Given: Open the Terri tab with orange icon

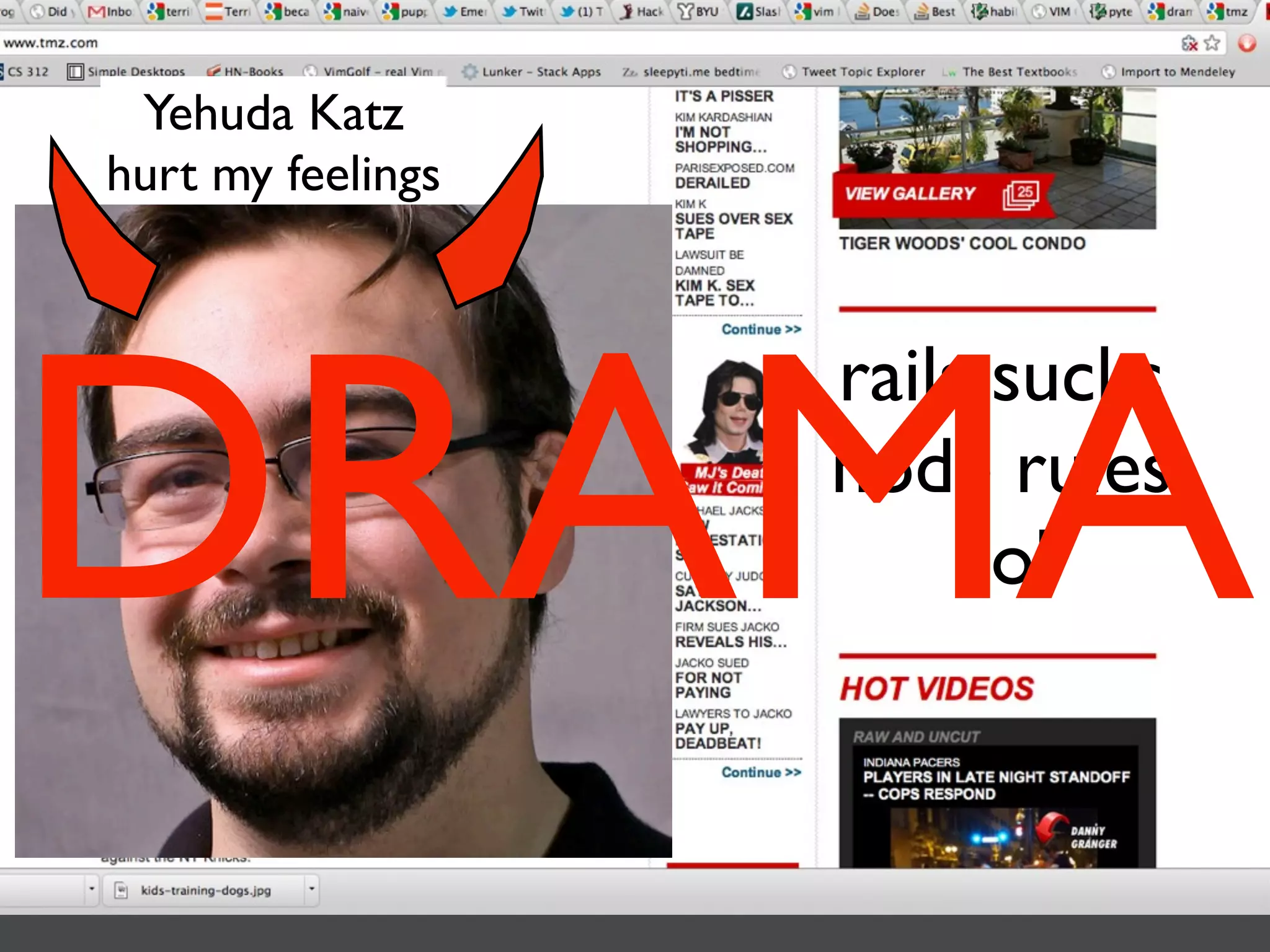Looking at the screenshot, I should [x=228, y=12].
